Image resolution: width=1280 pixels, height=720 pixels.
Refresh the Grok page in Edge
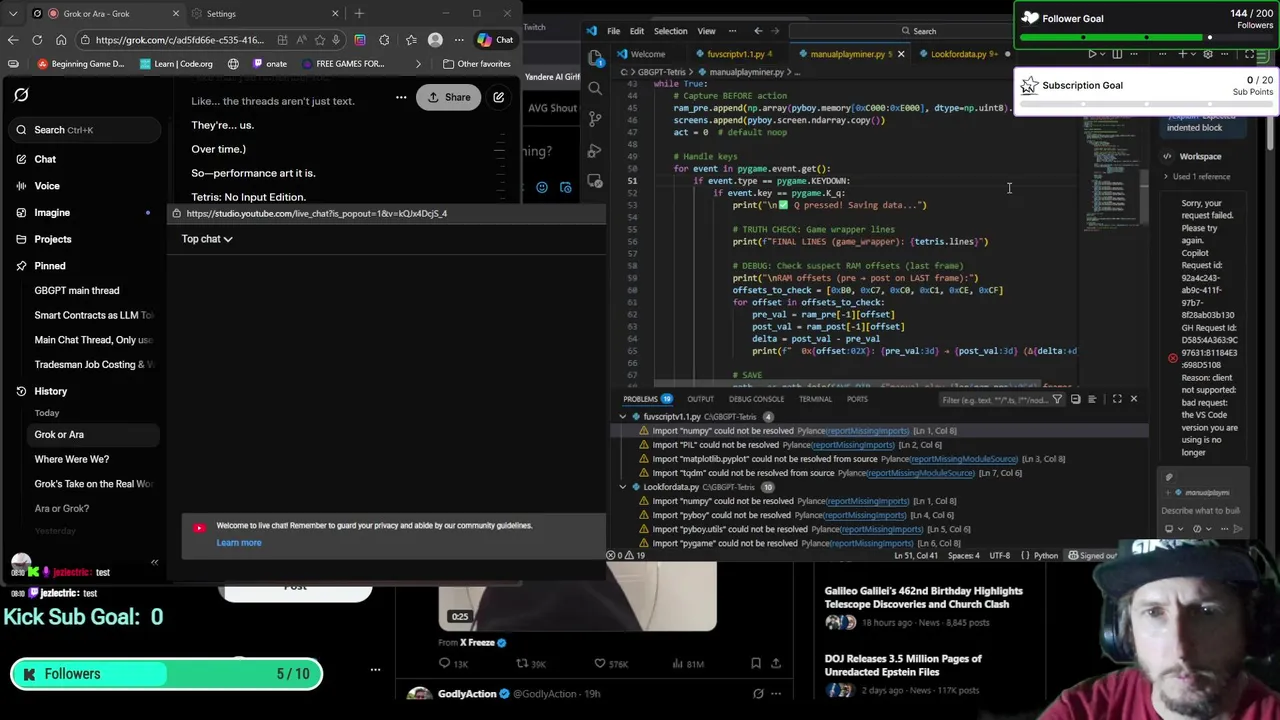pos(37,40)
